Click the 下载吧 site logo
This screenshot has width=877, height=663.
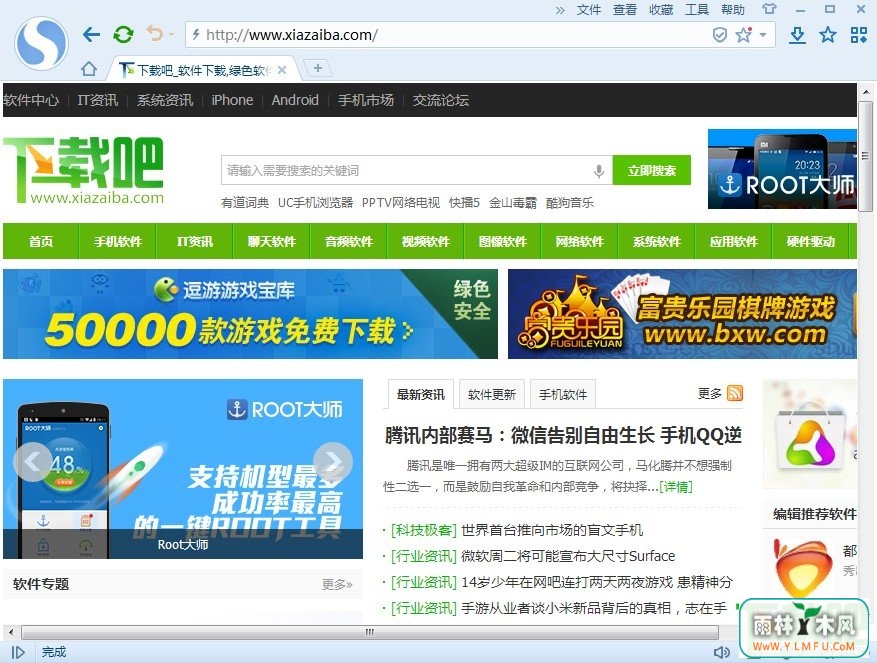click(84, 170)
